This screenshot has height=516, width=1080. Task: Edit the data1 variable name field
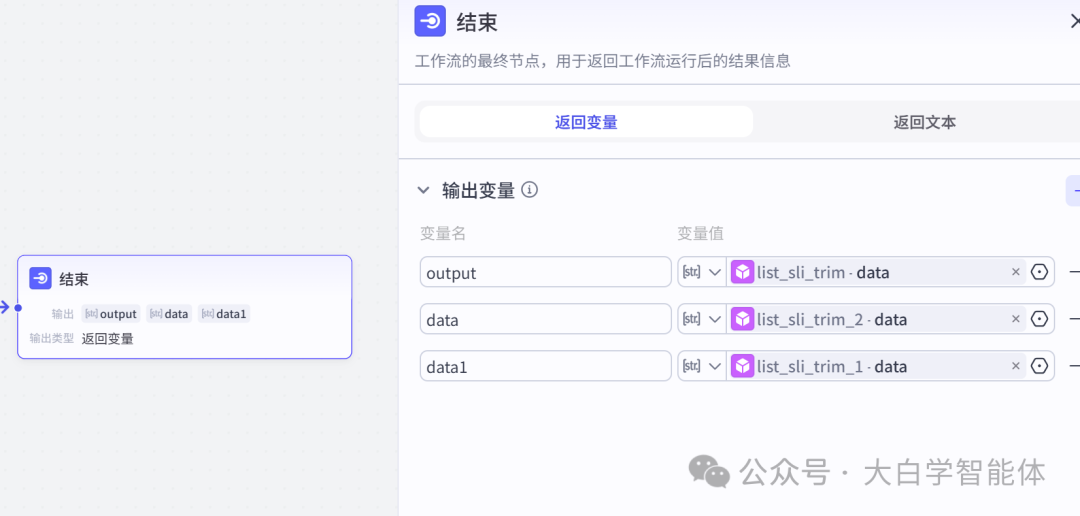coord(546,367)
